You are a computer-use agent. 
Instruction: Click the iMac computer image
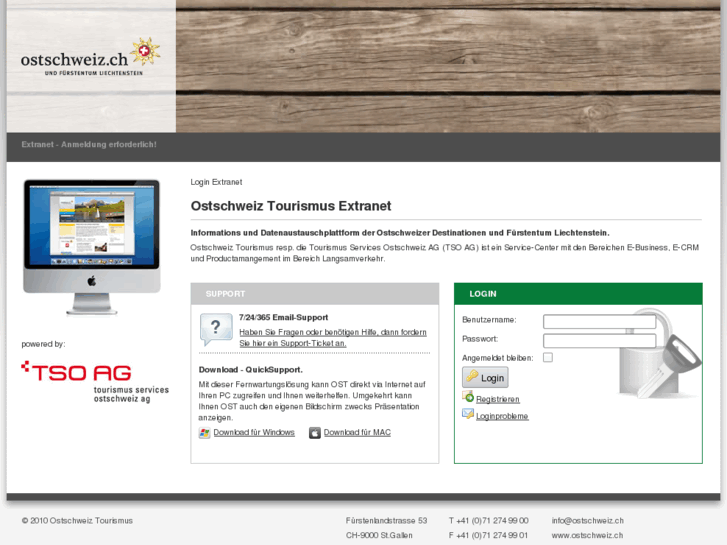[92, 247]
